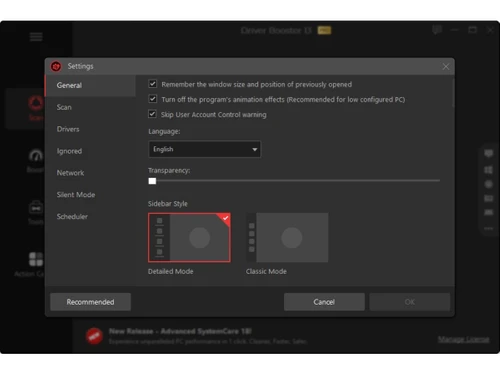Click the Transparency slider track
Viewport: 500px width, 375px height.
pos(294,181)
